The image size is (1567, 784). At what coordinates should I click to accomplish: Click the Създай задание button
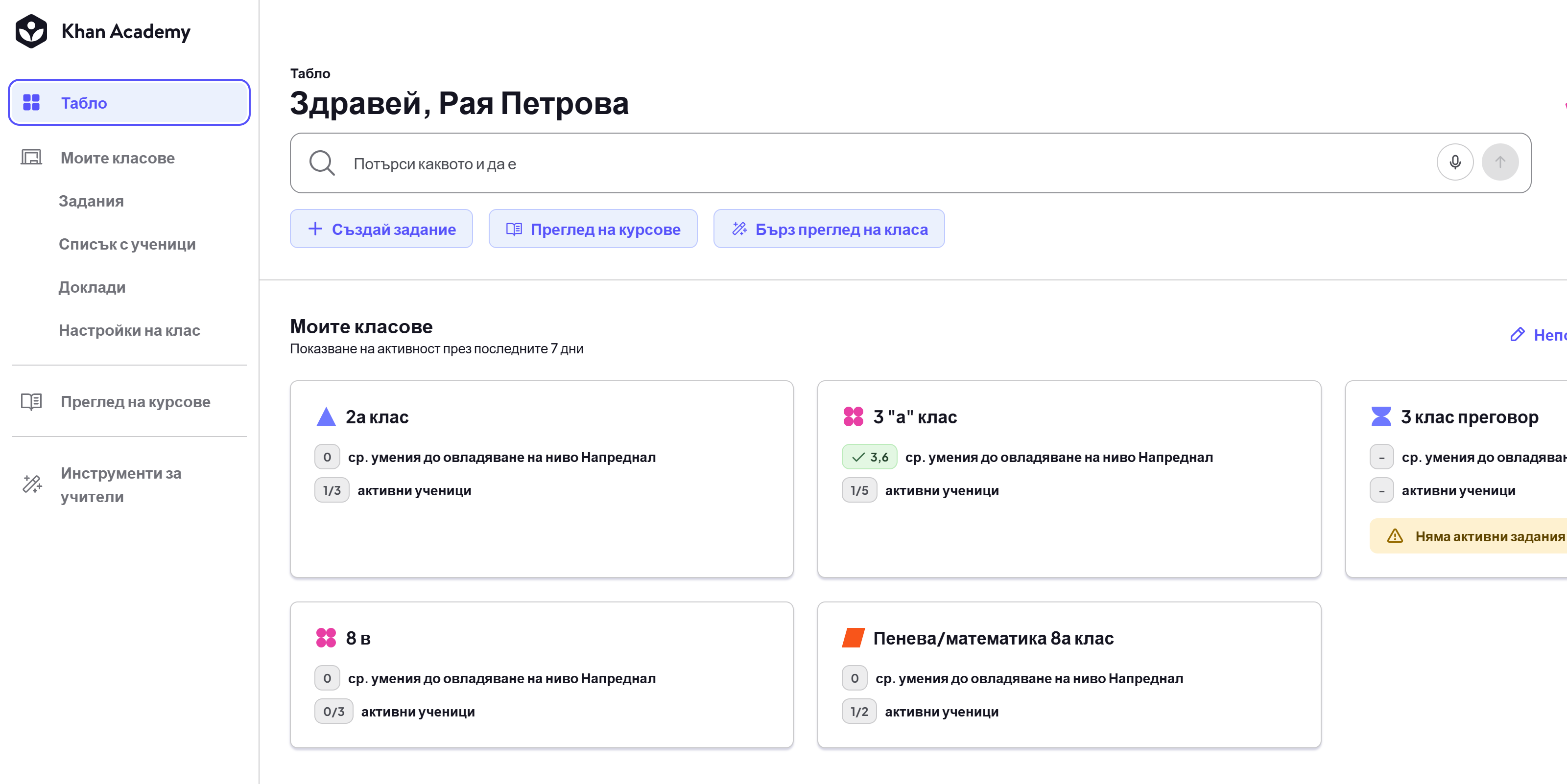coord(381,229)
